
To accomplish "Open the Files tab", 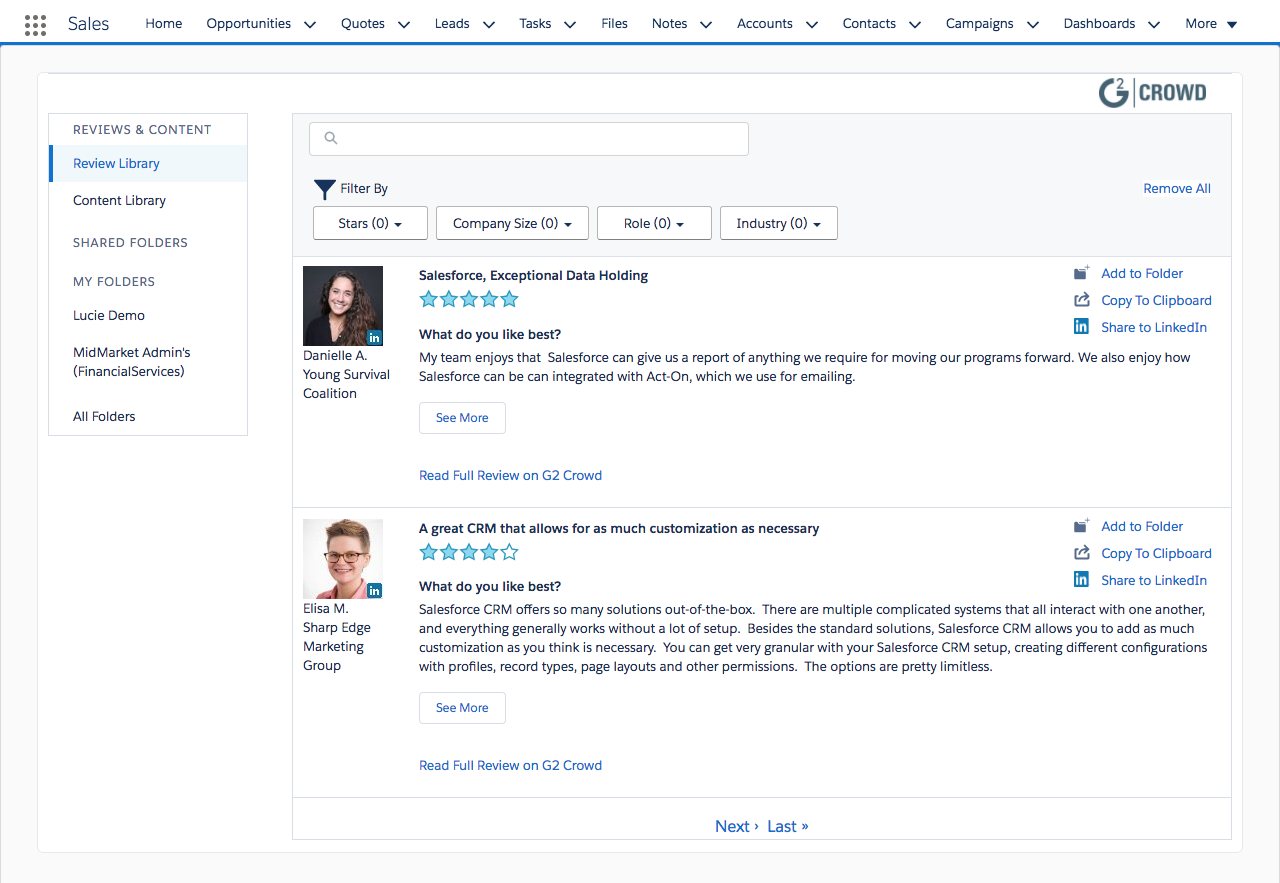I will tap(615, 23).
